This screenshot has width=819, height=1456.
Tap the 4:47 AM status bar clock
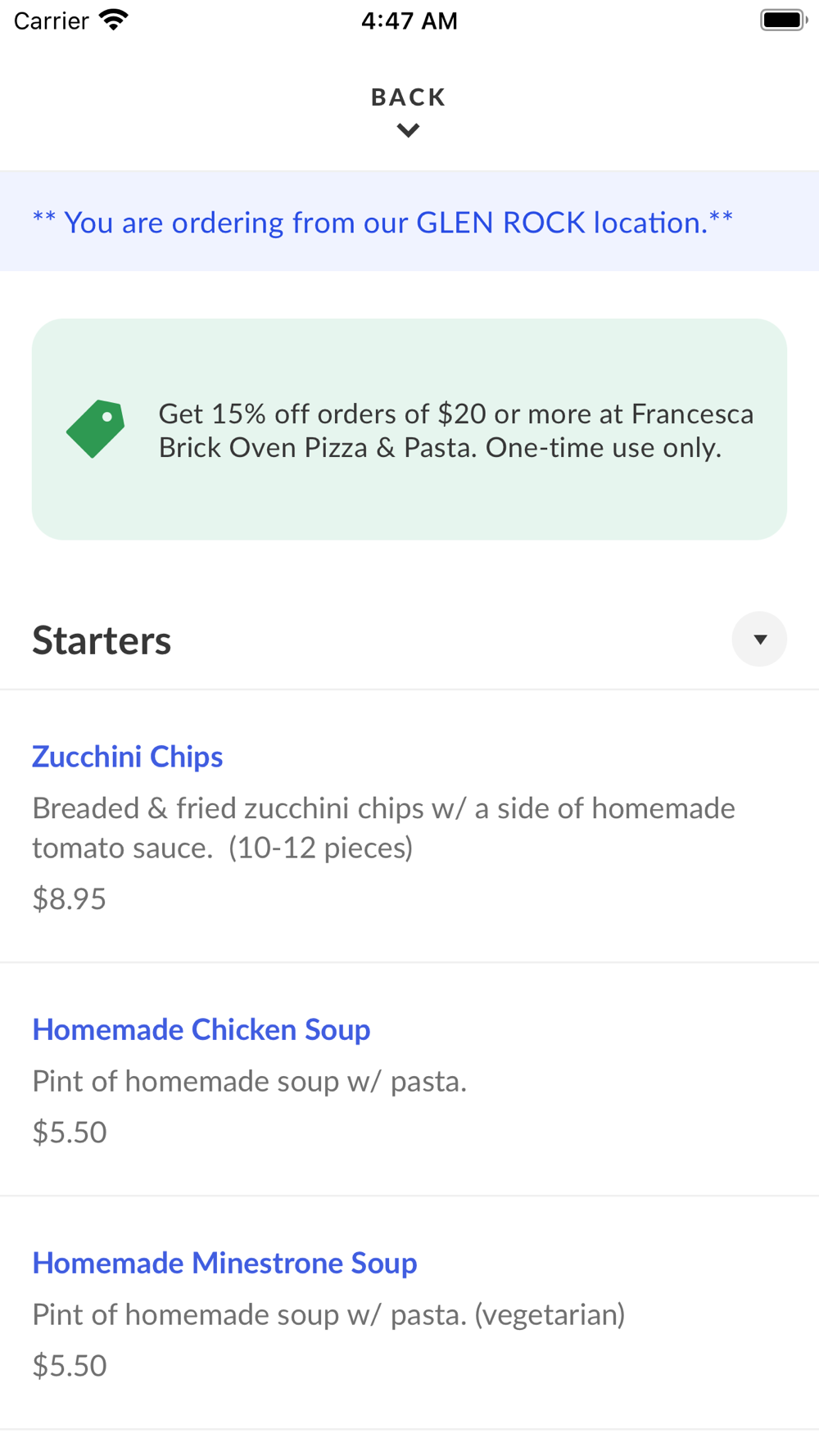pos(409,20)
